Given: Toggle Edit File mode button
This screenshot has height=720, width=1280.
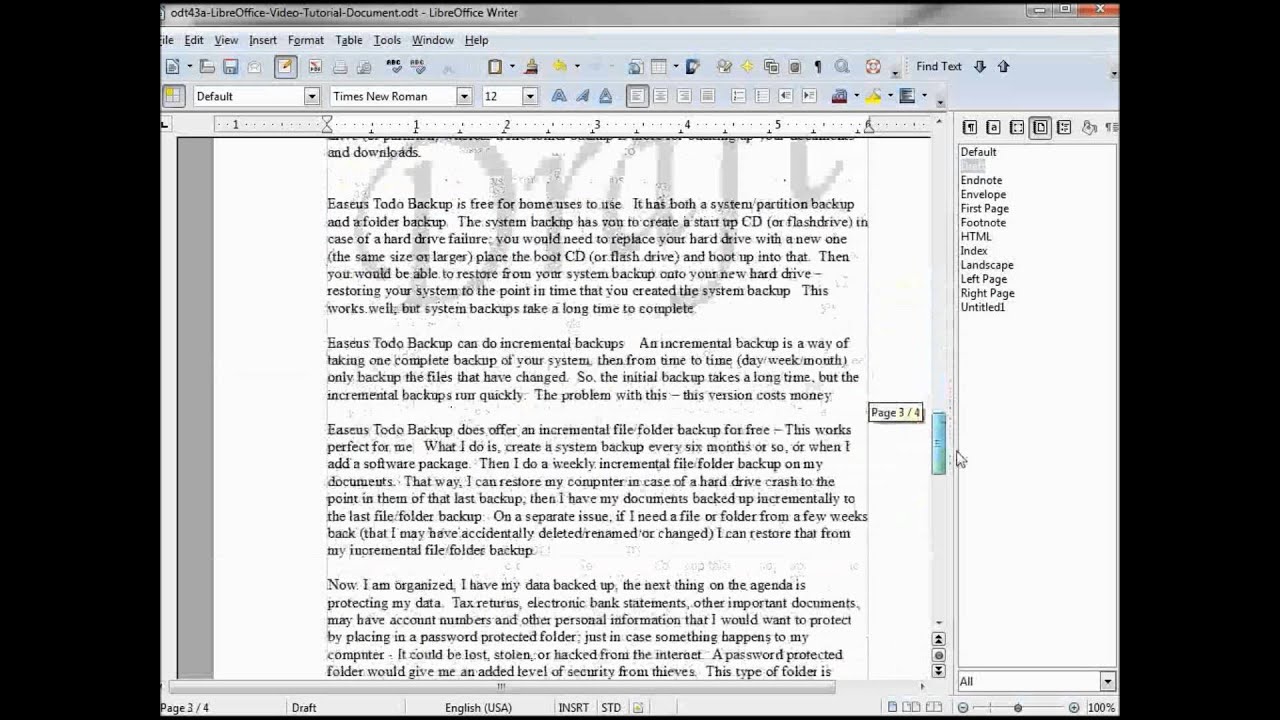Looking at the screenshot, I should [x=285, y=67].
